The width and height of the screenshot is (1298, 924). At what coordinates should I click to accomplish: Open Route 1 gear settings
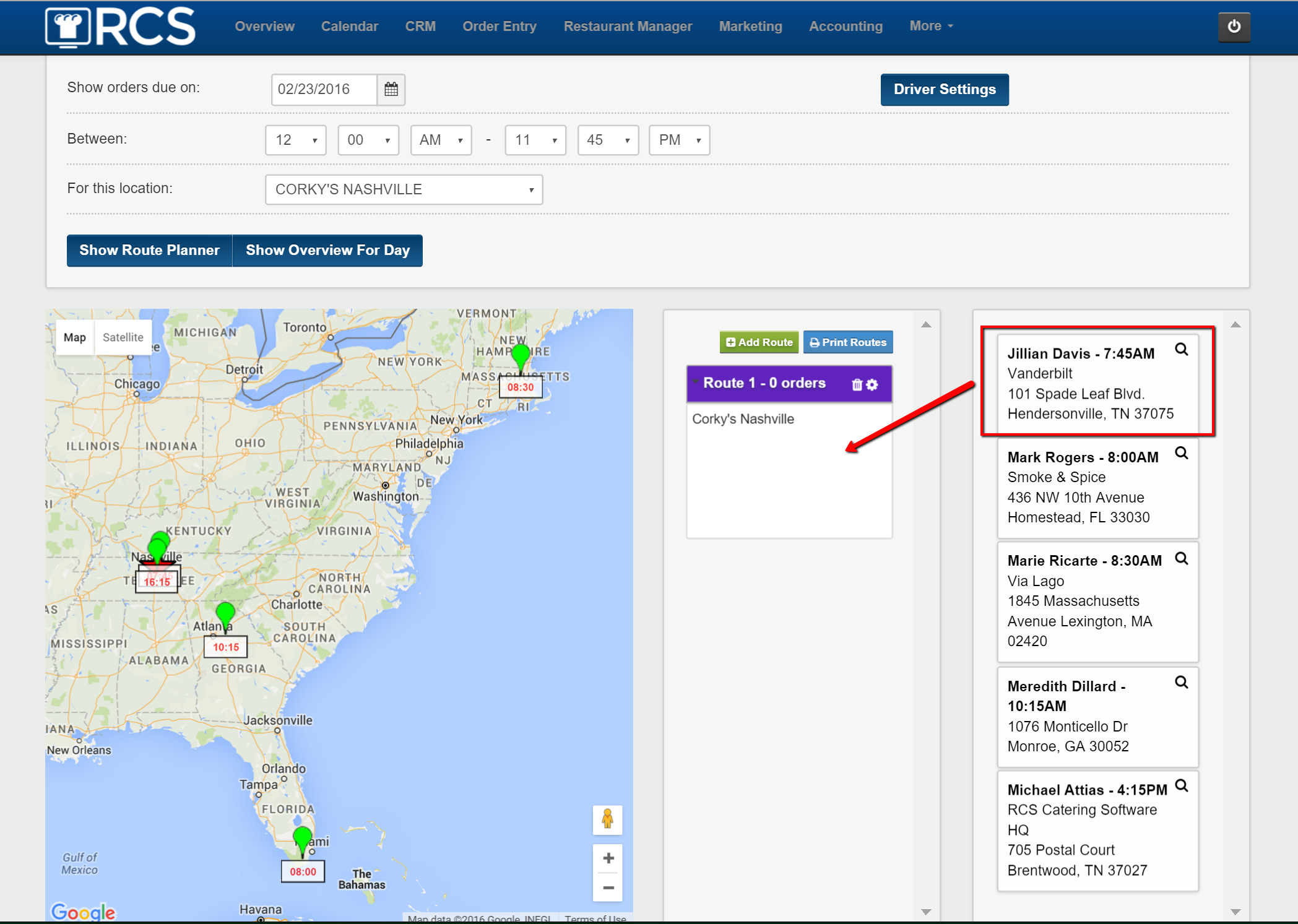pos(872,384)
